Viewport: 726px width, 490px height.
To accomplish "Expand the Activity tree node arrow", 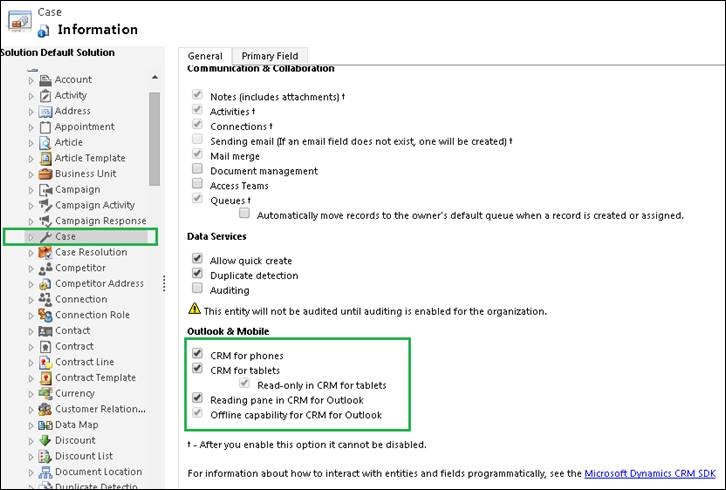I will click(x=31, y=96).
